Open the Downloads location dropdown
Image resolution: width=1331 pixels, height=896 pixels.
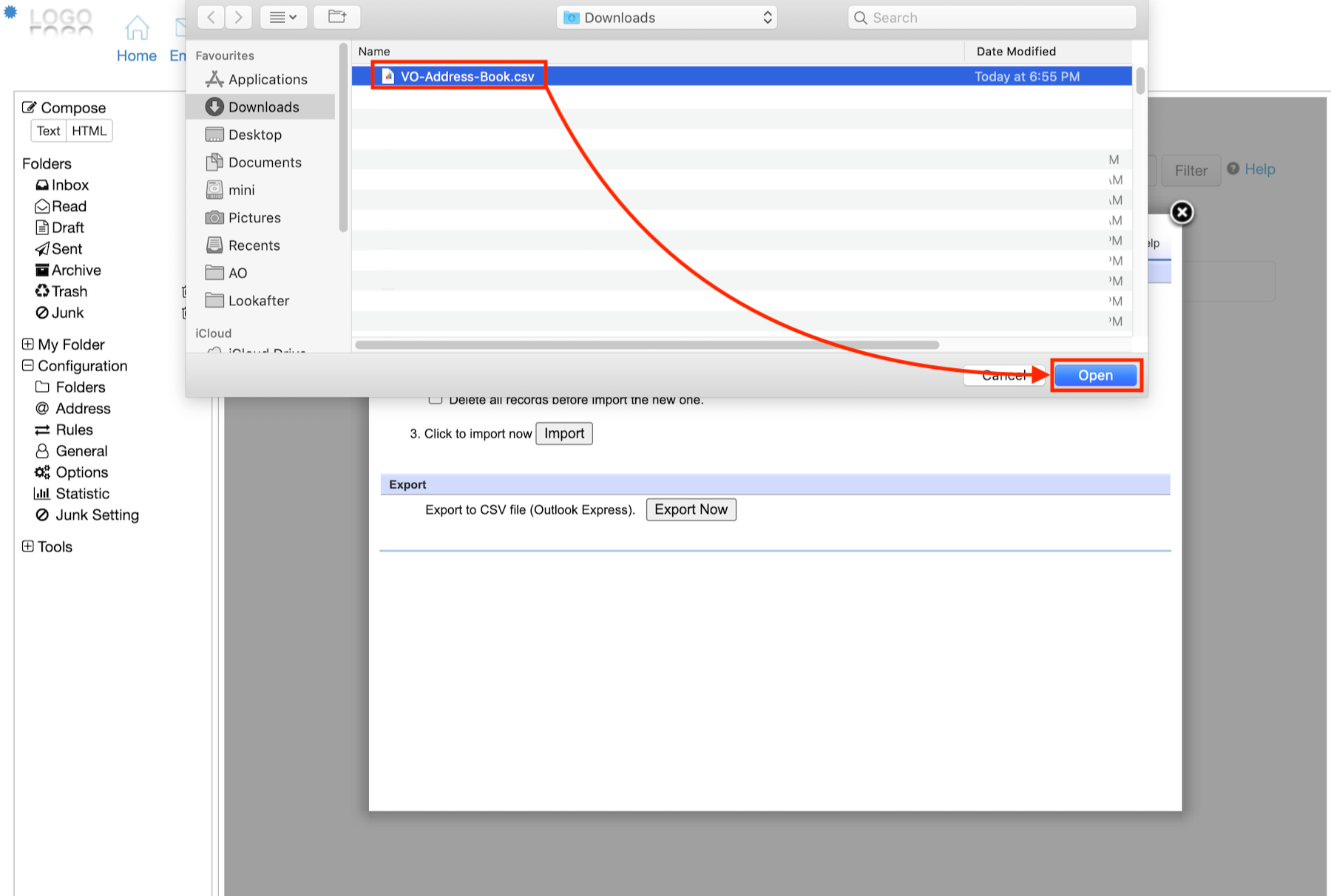[667, 18]
